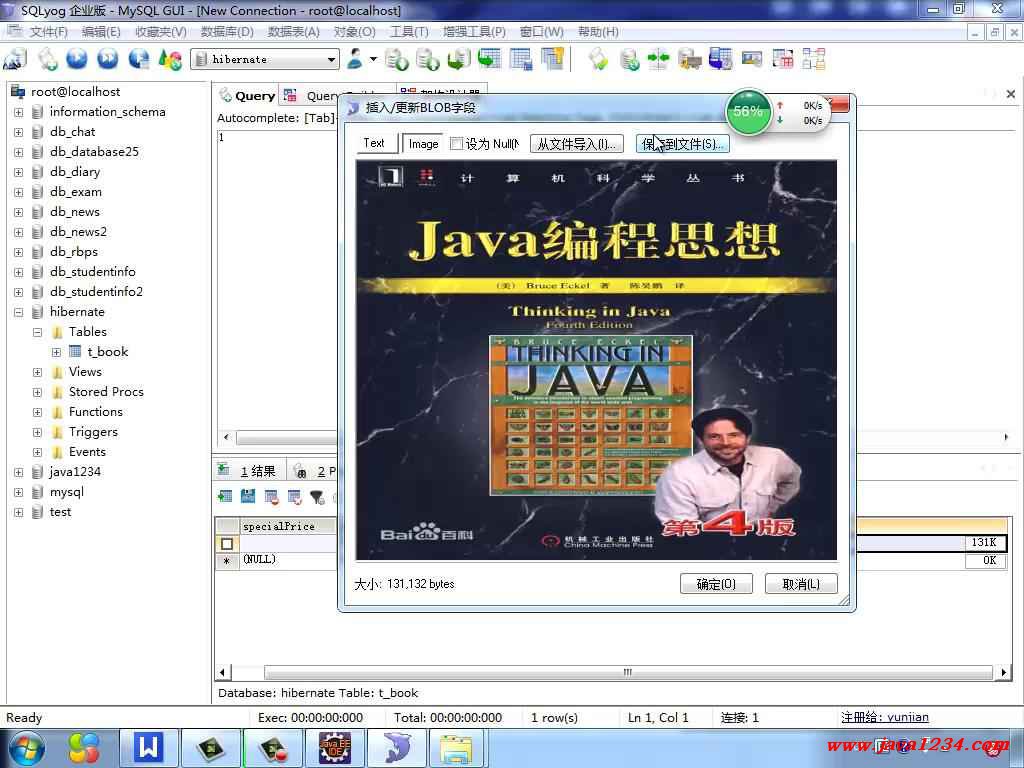Tick the row selector checkbox in results grid
Image resolution: width=1024 pixels, height=768 pixels.
(227, 544)
